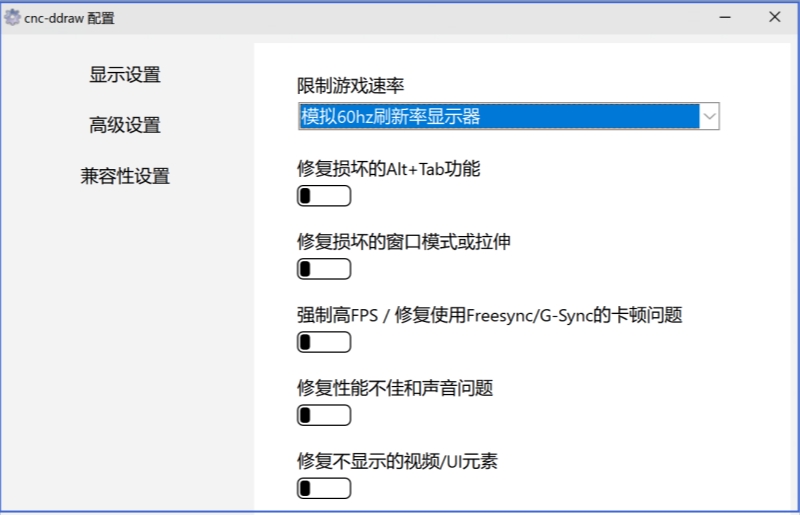Toggle the 强制高FPS Freesync/G-Sync switch
The width and height of the screenshot is (800, 515).
324,342
